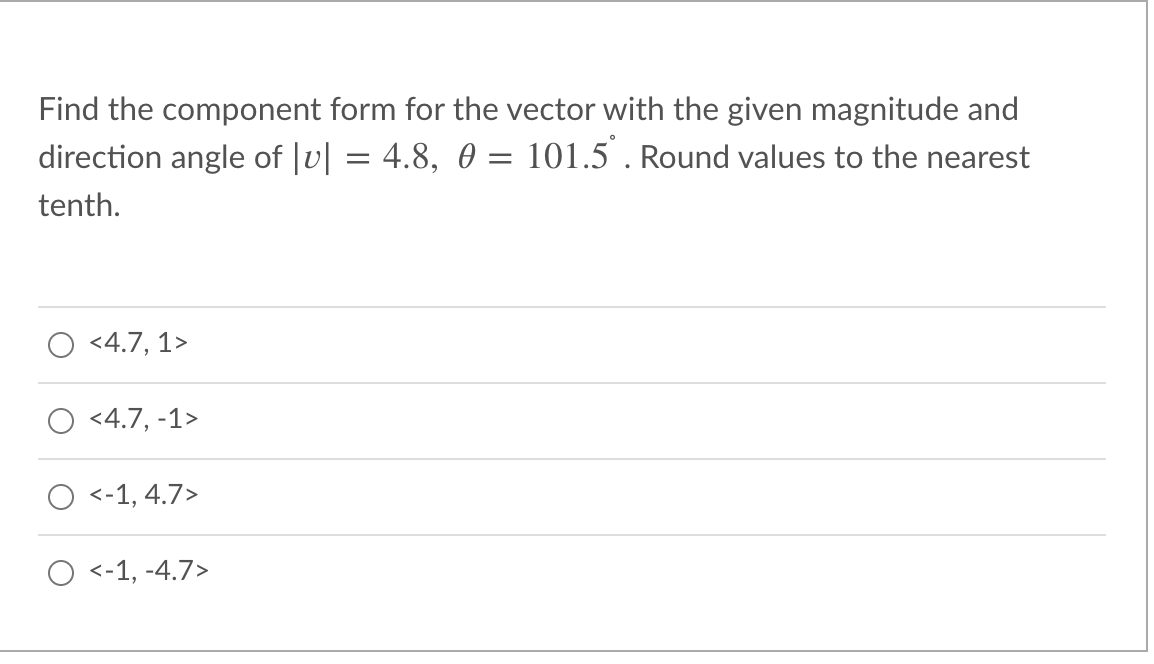This screenshot has height=664, width=1154.
Task: Click the answer label <-1, 4.7>
Action: tap(143, 496)
